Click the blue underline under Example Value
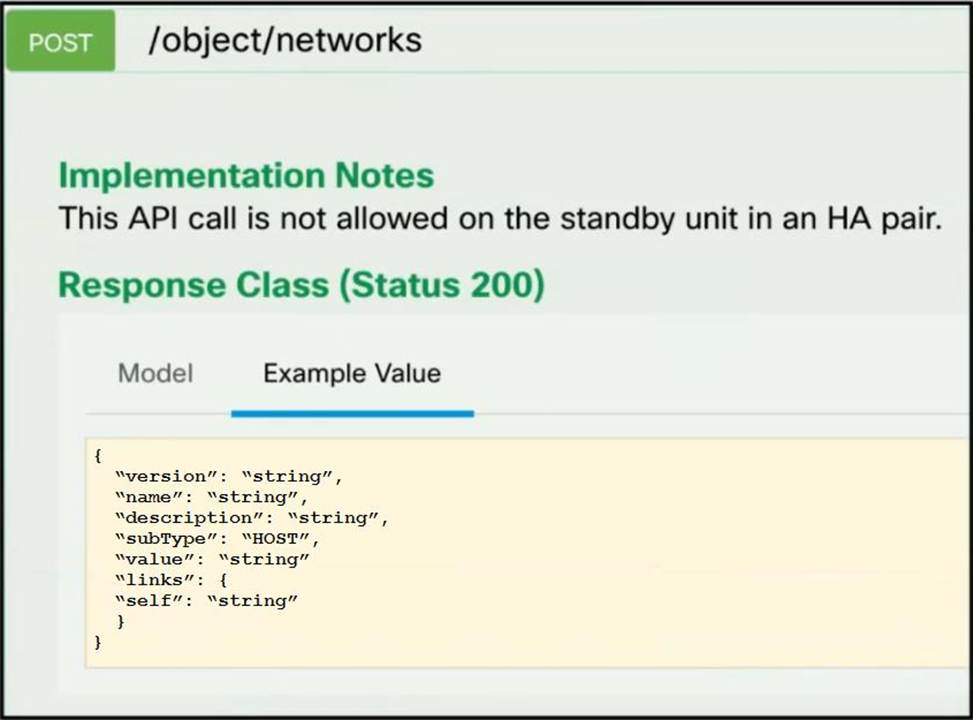This screenshot has width=973, height=720. pyautogui.click(x=352, y=412)
